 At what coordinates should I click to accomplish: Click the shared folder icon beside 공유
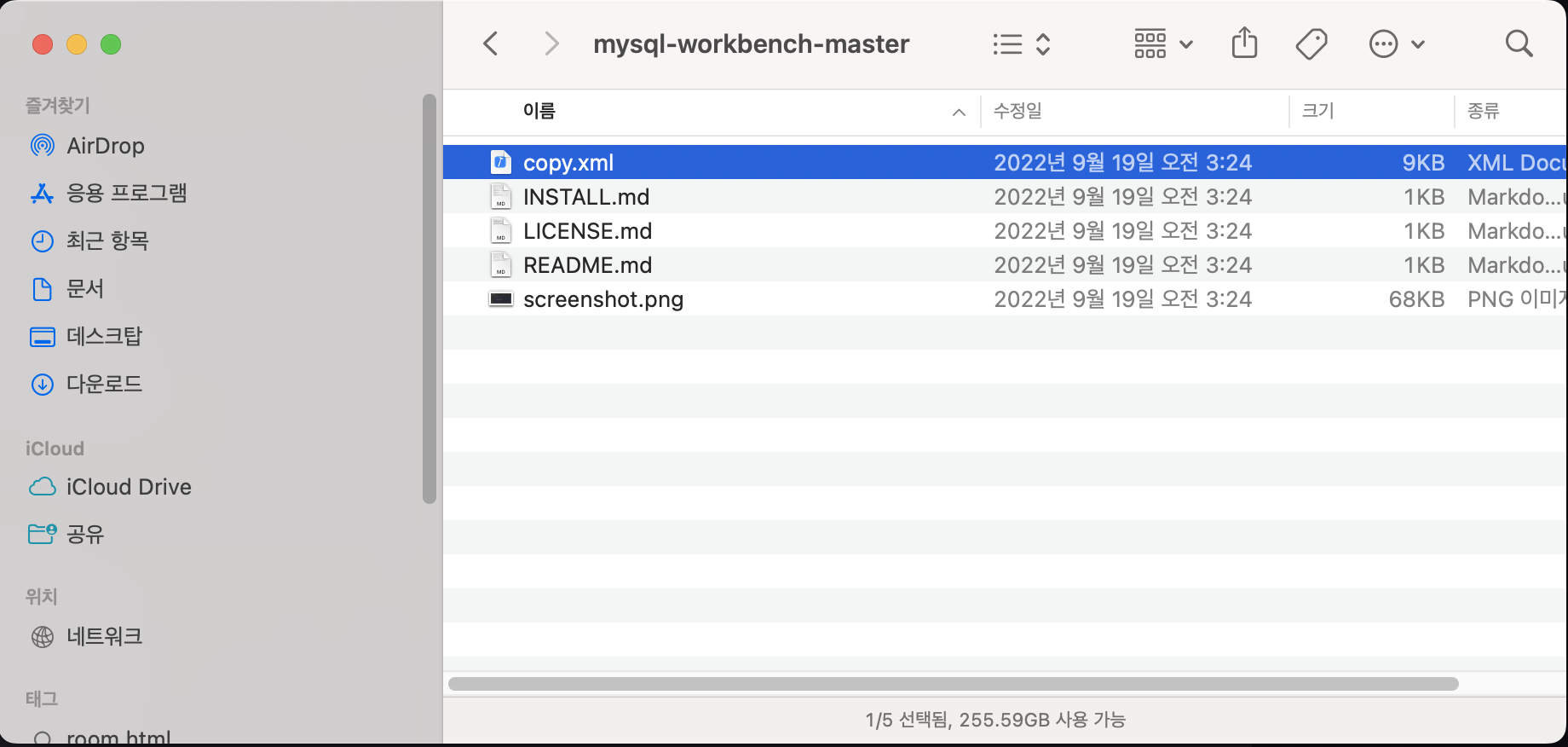[x=43, y=535]
